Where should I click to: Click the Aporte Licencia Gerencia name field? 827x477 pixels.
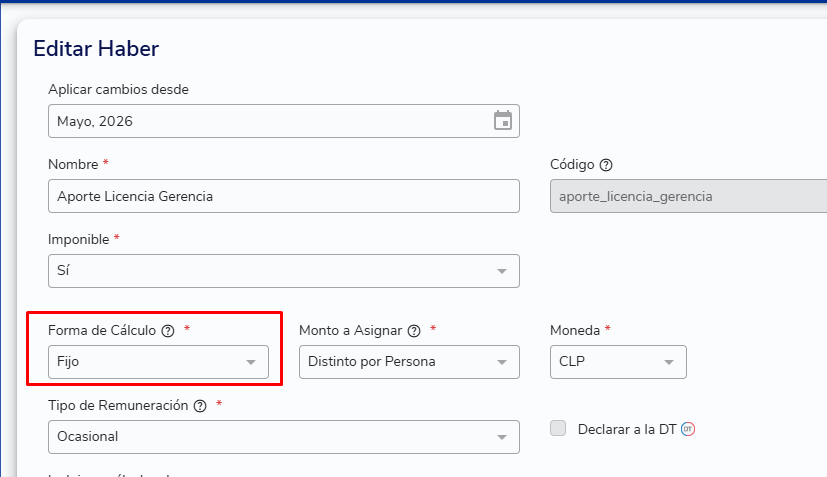point(284,196)
